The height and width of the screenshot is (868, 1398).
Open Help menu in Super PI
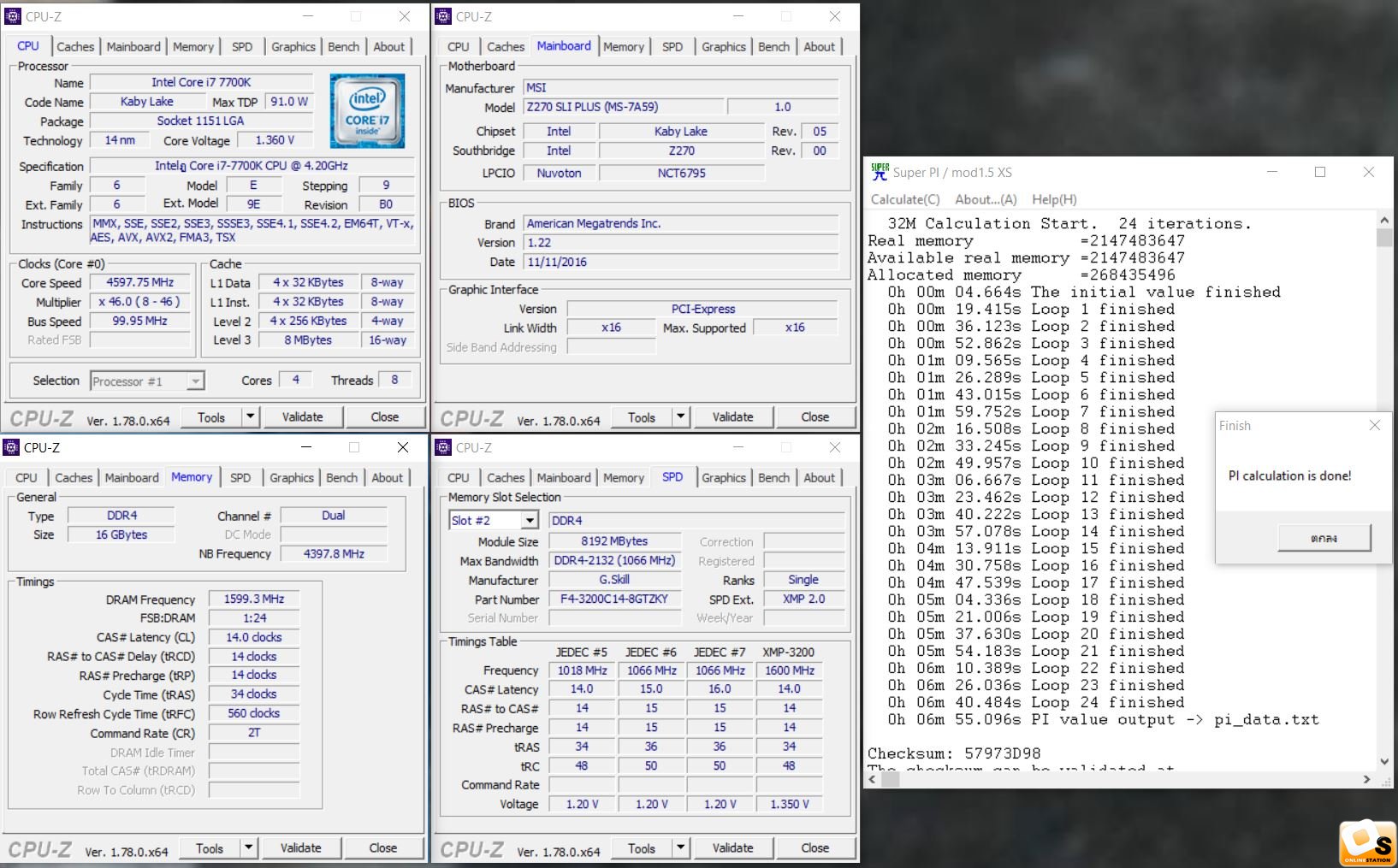pos(1054,199)
